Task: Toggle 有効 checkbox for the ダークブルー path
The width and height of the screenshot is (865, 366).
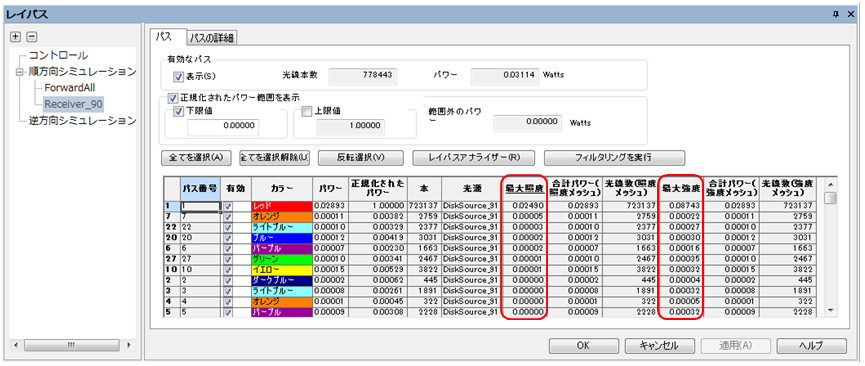Action: coord(228,280)
